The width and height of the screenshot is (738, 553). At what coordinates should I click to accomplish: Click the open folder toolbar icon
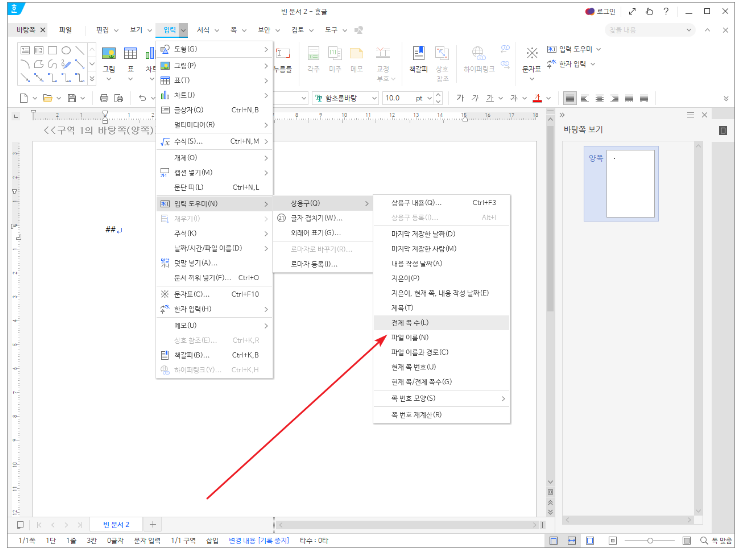tap(47, 98)
